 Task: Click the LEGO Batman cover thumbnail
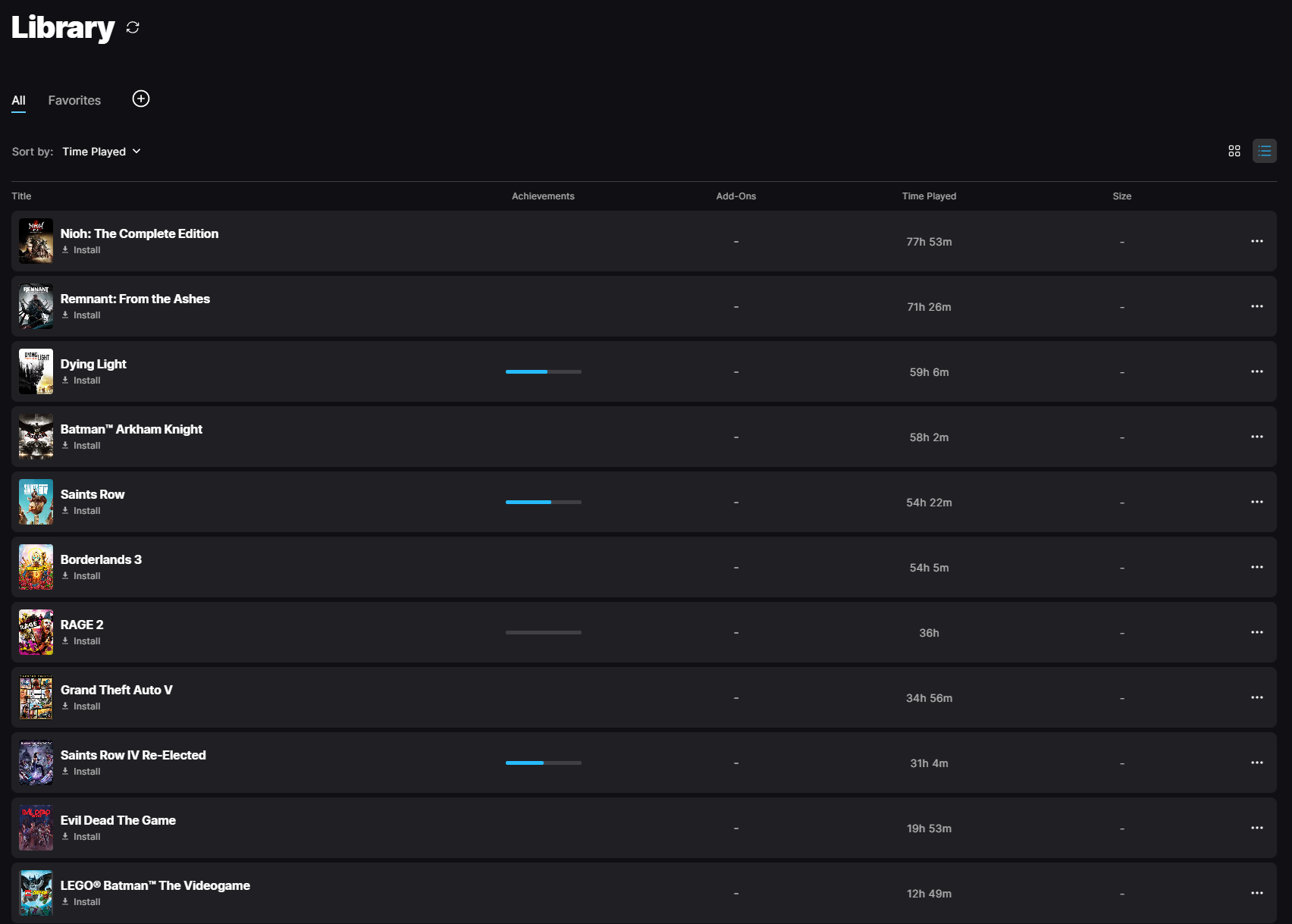pos(36,893)
